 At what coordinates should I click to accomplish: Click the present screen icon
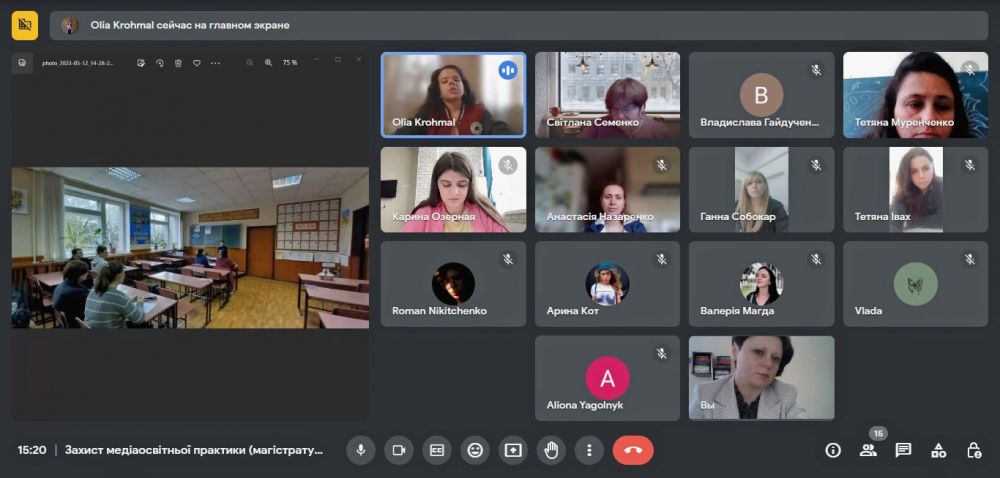point(513,450)
